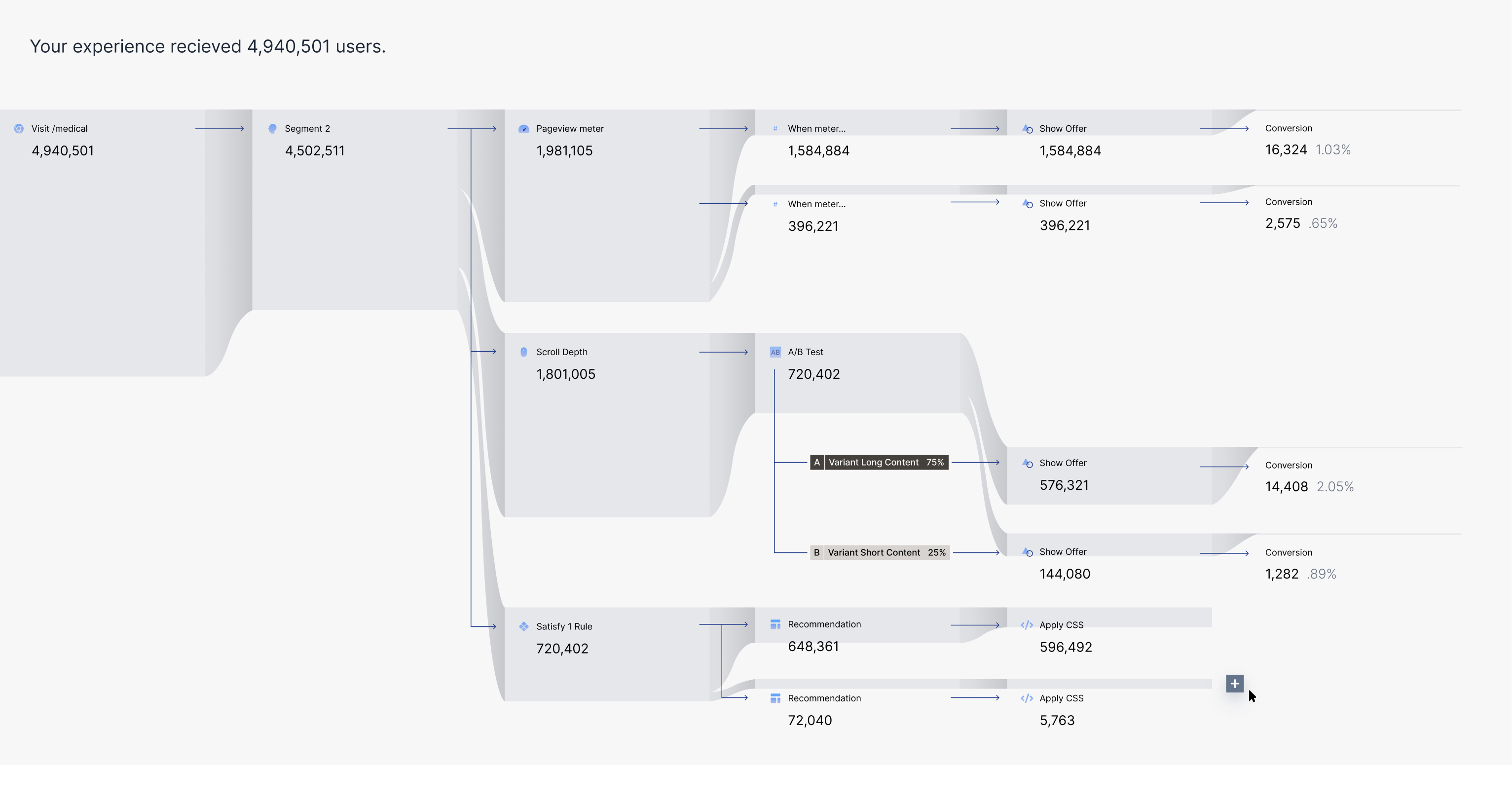This screenshot has width=1512, height=800.
Task: Click hash icon of When meter 396,221
Action: 775,204
